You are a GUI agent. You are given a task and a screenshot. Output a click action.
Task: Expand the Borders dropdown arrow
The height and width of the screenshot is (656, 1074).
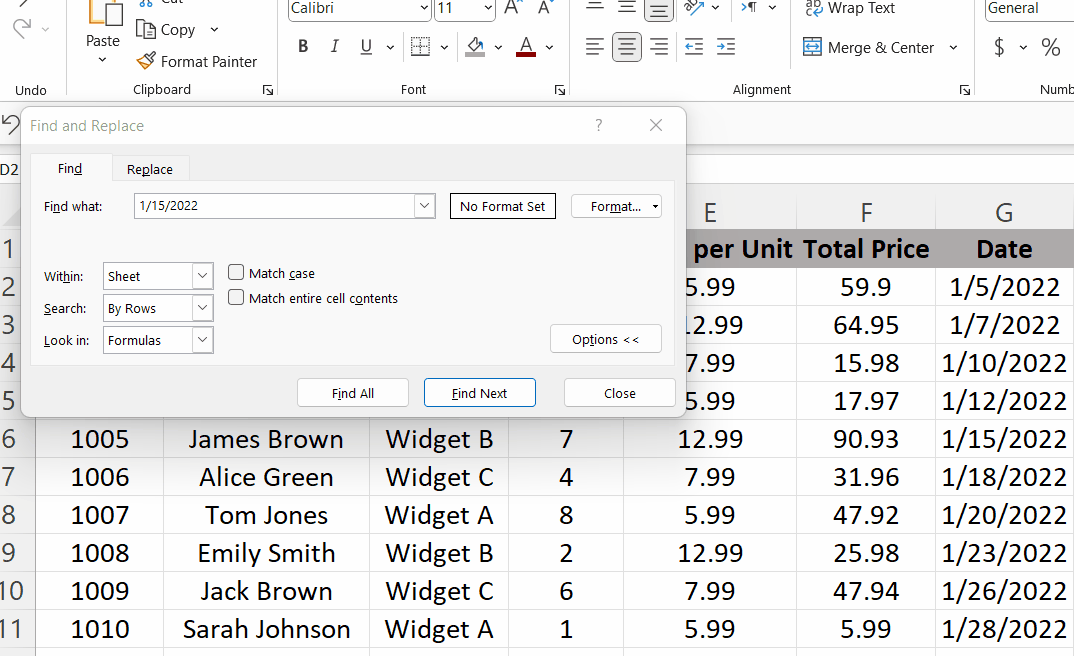pos(444,47)
